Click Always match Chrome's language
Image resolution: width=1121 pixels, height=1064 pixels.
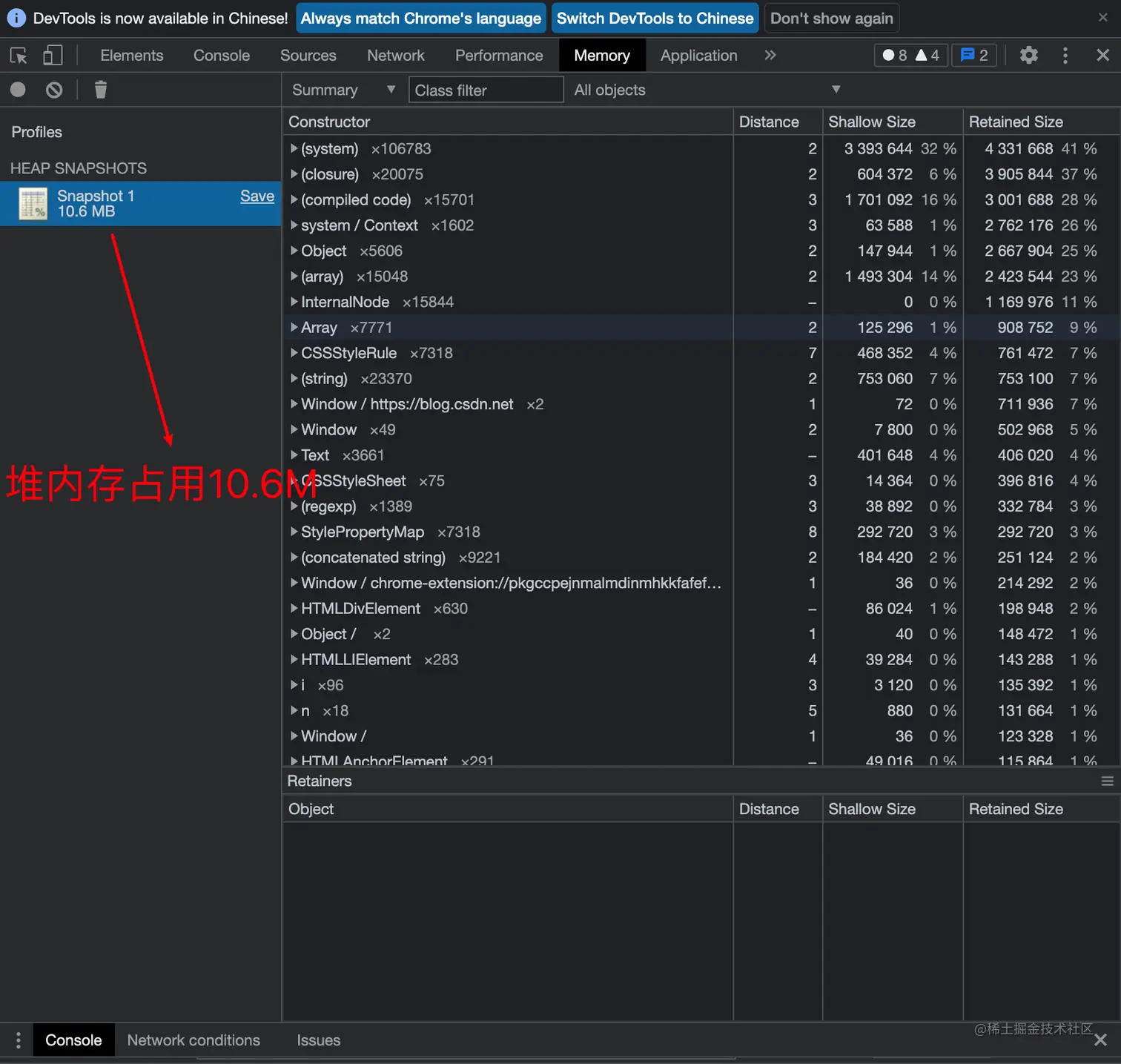421,18
